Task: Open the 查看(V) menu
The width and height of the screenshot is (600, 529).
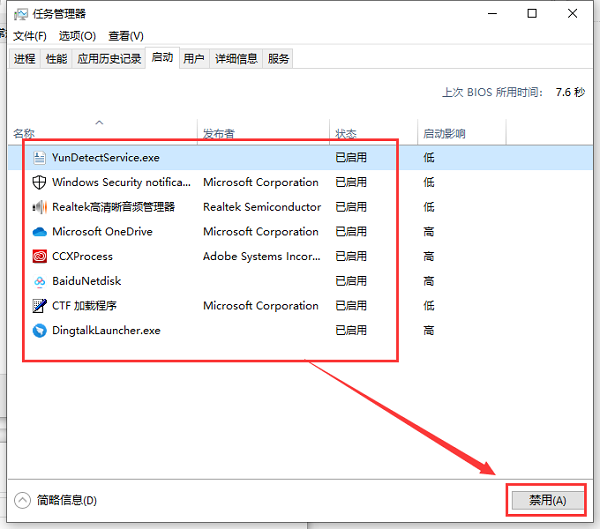Action: pos(125,36)
